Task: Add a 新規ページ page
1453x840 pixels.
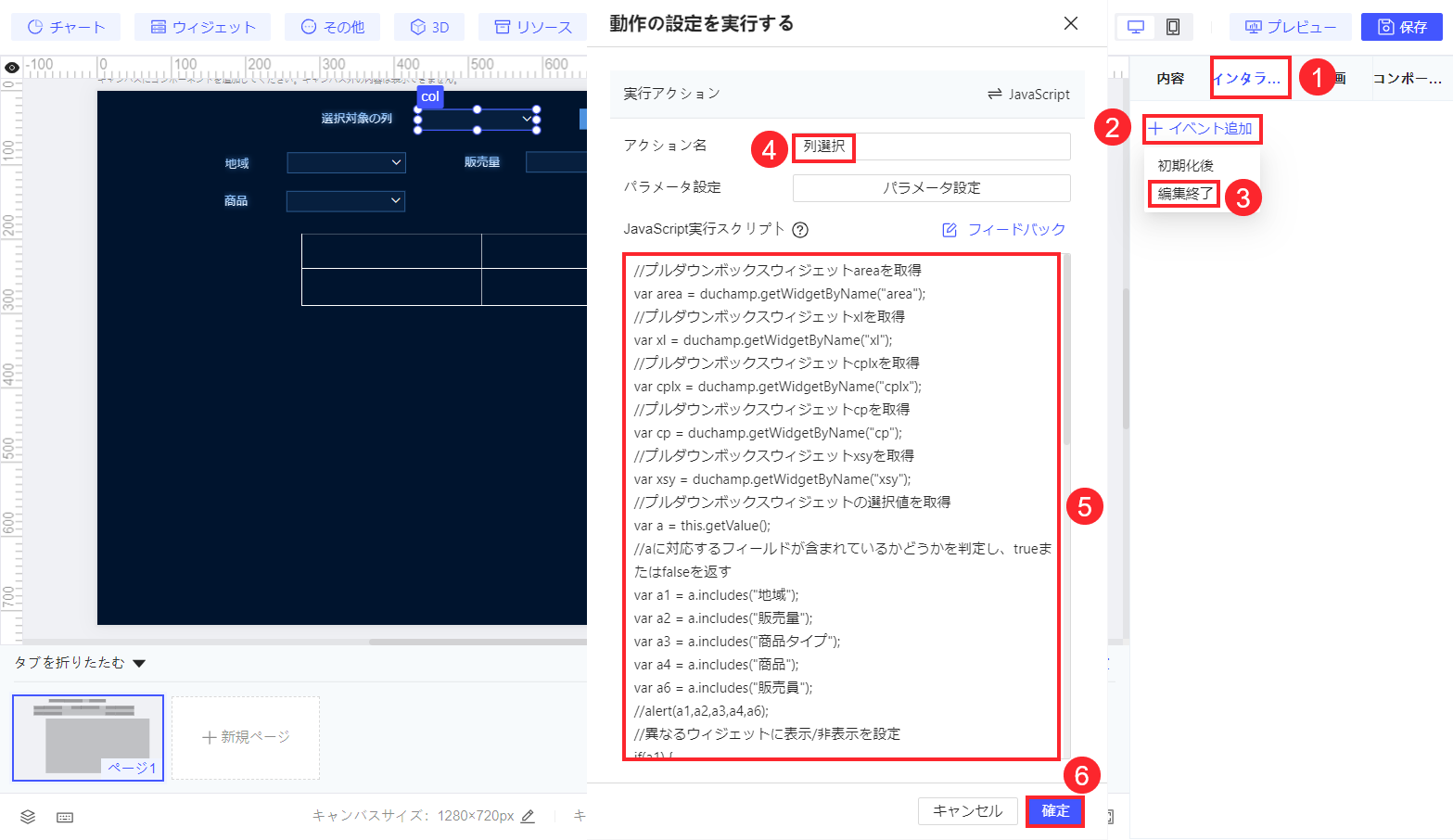Action: [x=246, y=737]
